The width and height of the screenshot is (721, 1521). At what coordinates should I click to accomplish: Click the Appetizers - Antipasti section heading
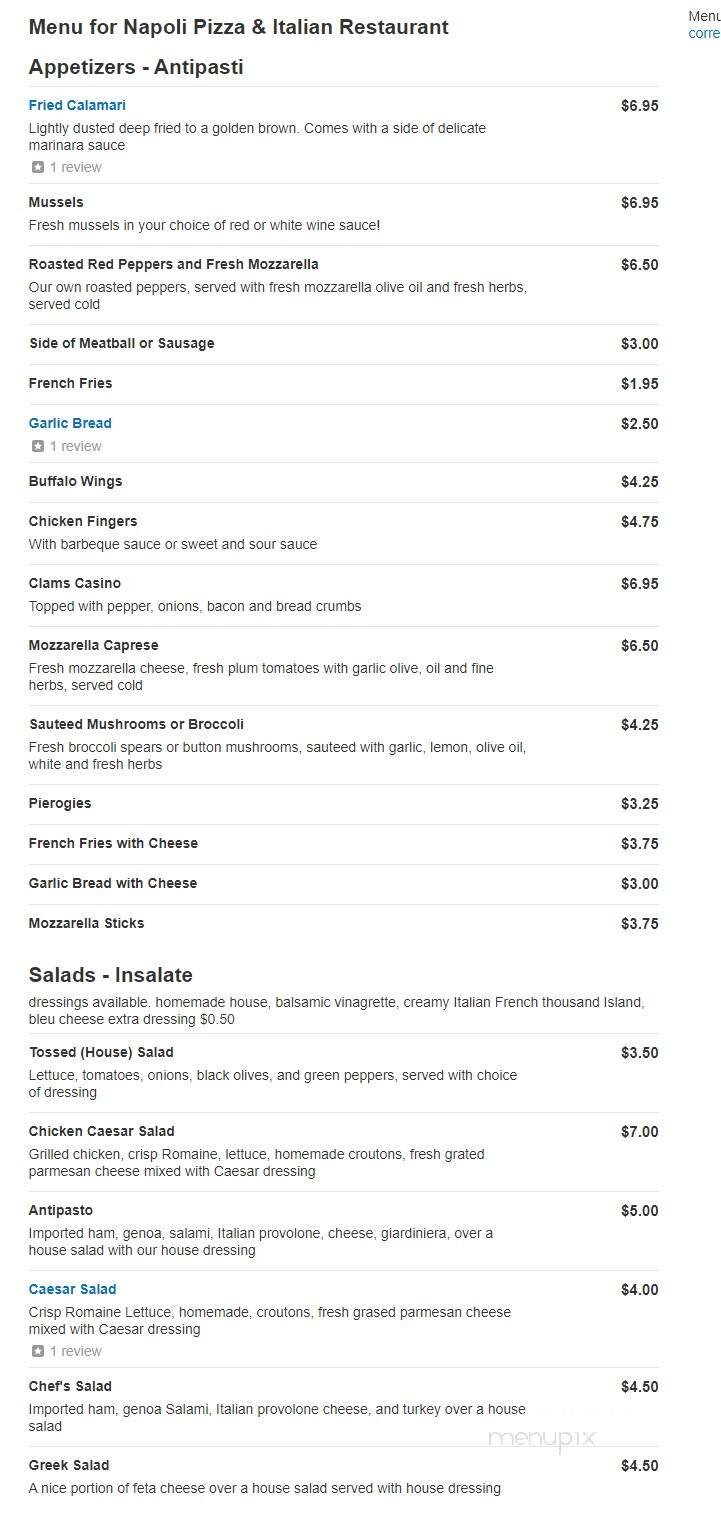[x=136, y=67]
